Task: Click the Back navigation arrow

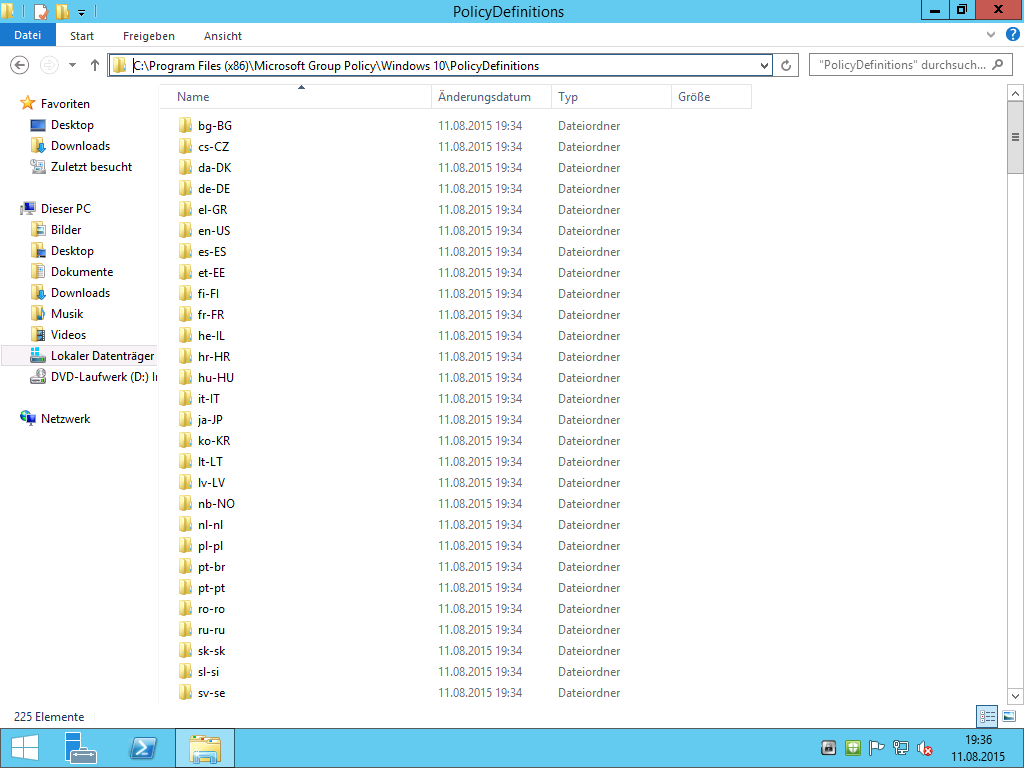Action: pos(19,65)
